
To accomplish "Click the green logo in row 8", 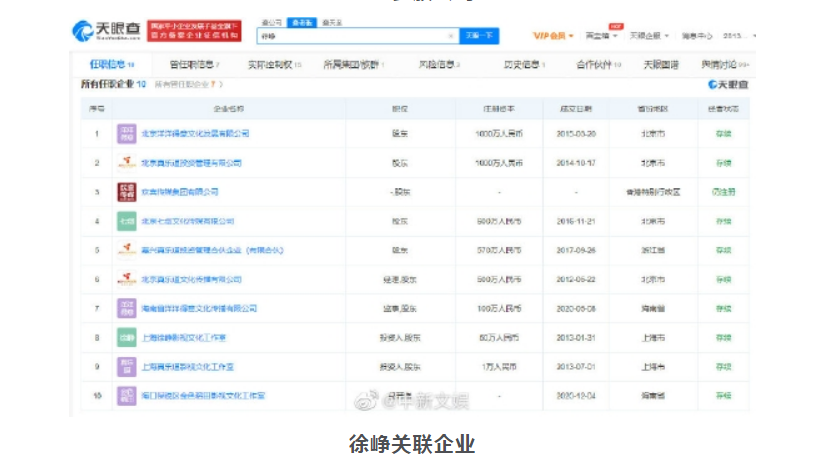I will coord(126,337).
